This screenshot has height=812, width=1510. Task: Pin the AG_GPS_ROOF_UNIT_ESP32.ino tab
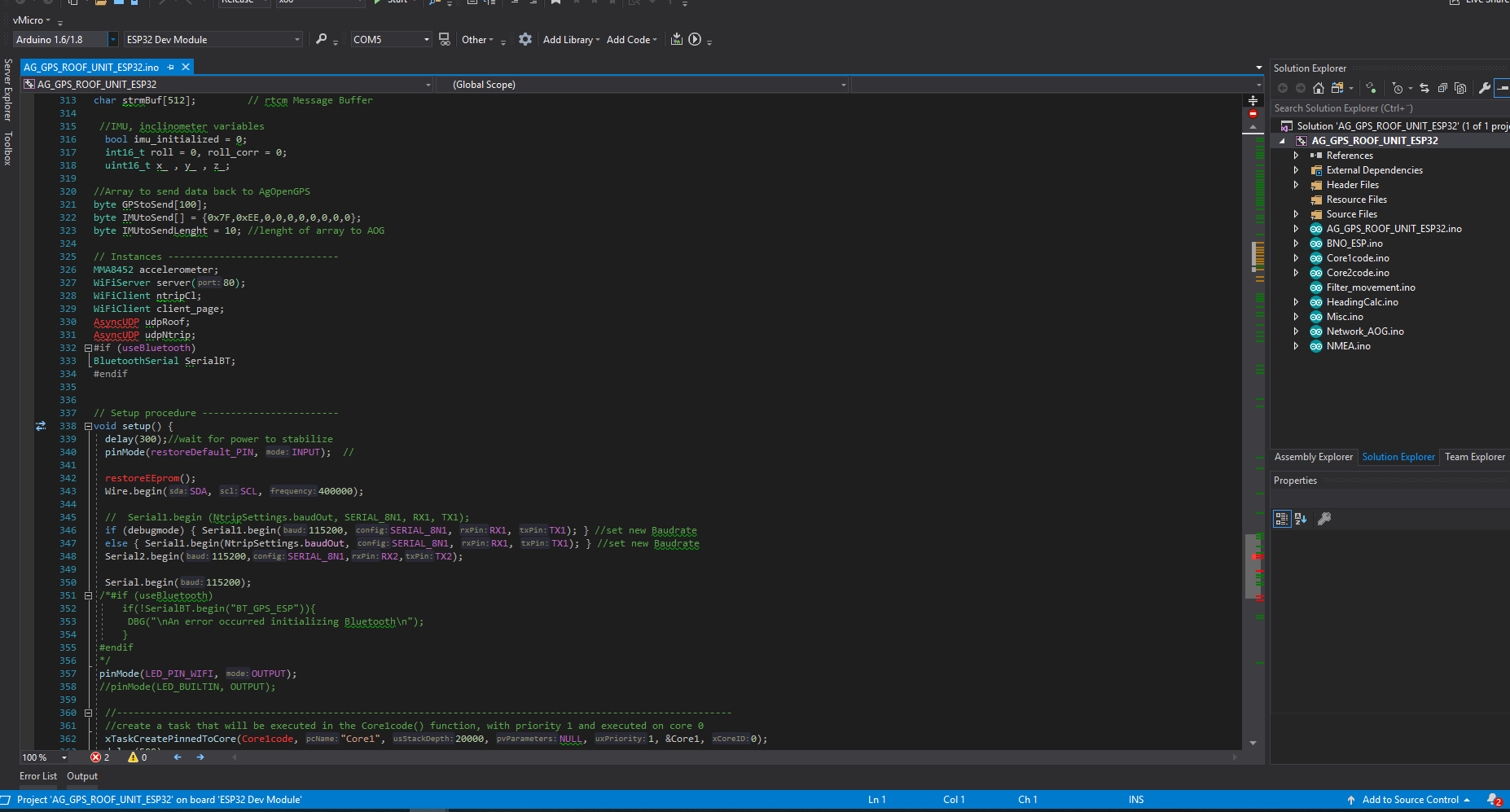(x=171, y=68)
